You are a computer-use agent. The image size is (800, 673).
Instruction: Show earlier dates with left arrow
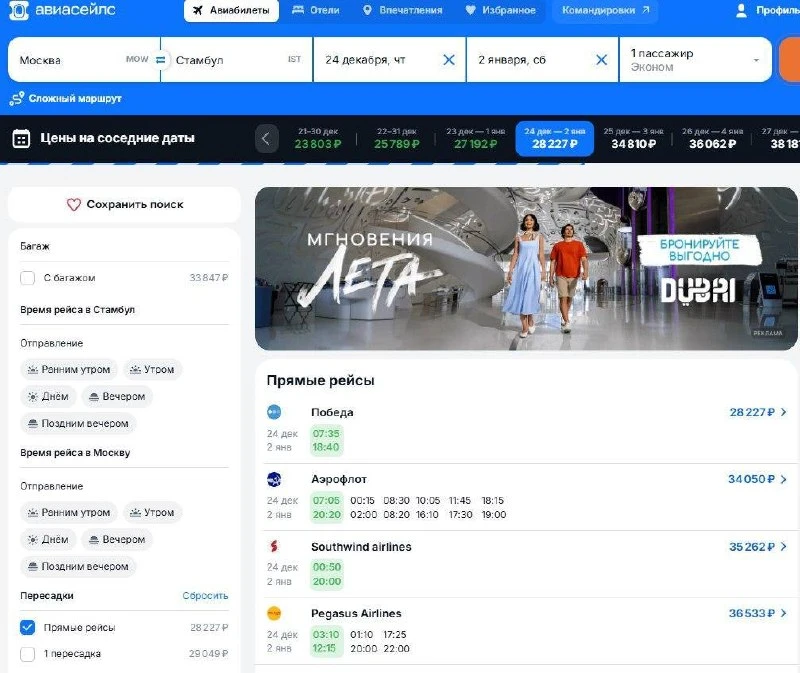[266, 138]
